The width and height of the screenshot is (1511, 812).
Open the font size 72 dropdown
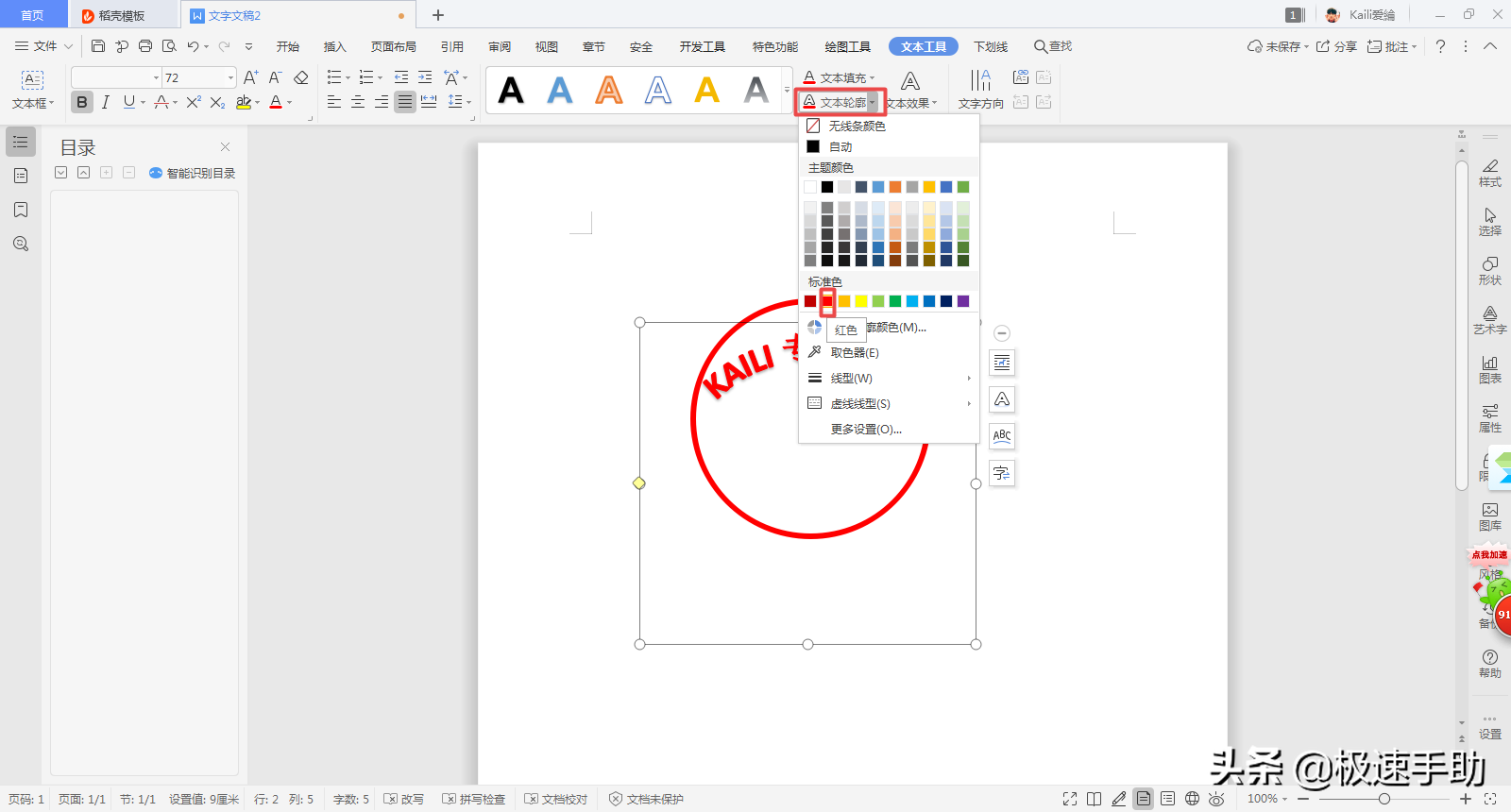(230, 77)
